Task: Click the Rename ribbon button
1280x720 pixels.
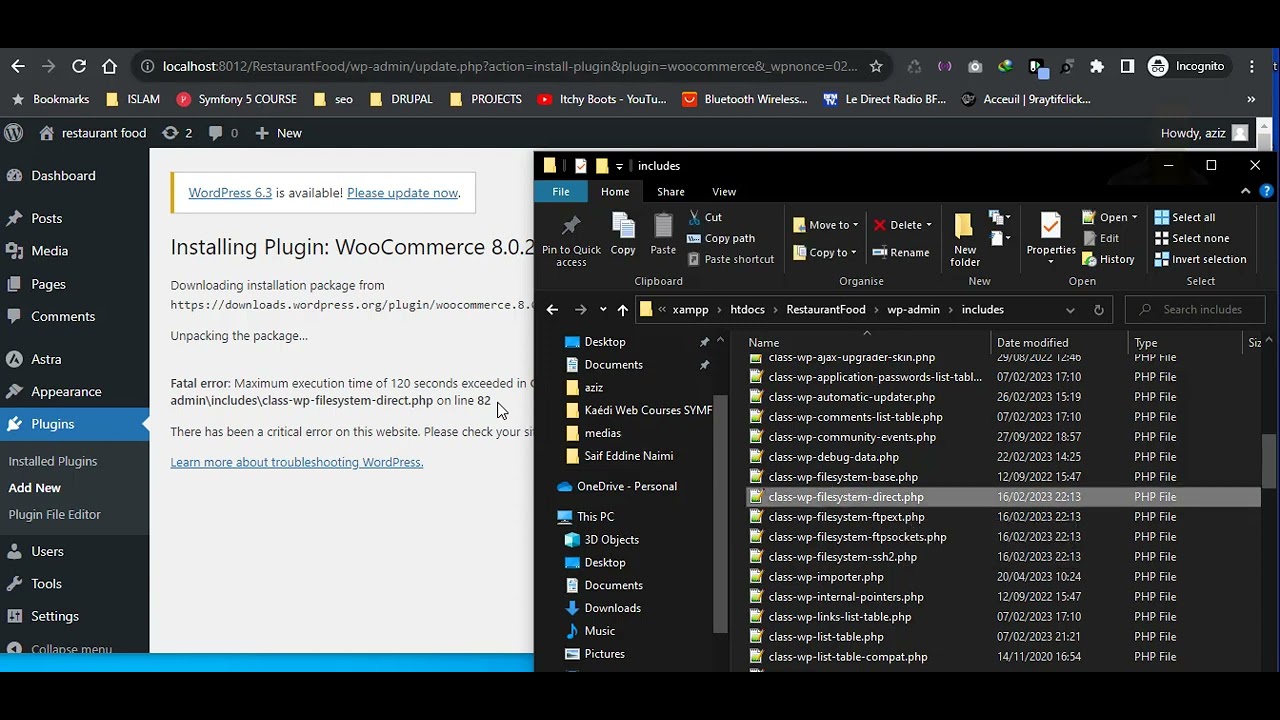Action: click(x=901, y=252)
